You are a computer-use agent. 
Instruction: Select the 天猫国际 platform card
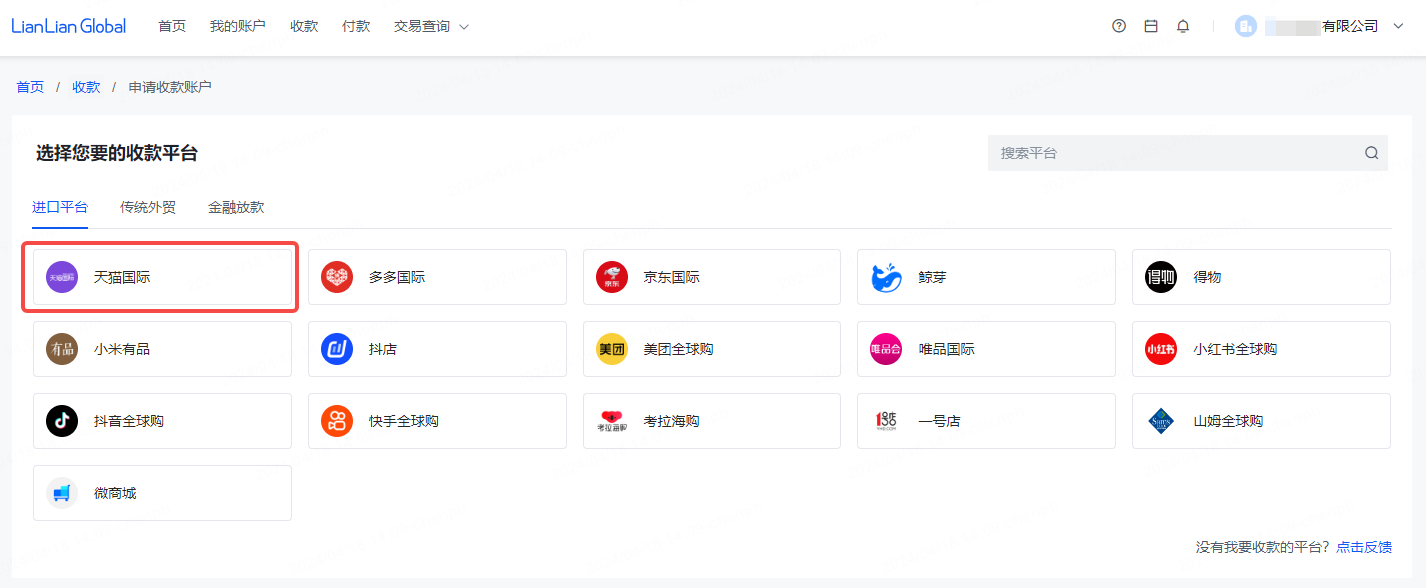(x=162, y=277)
